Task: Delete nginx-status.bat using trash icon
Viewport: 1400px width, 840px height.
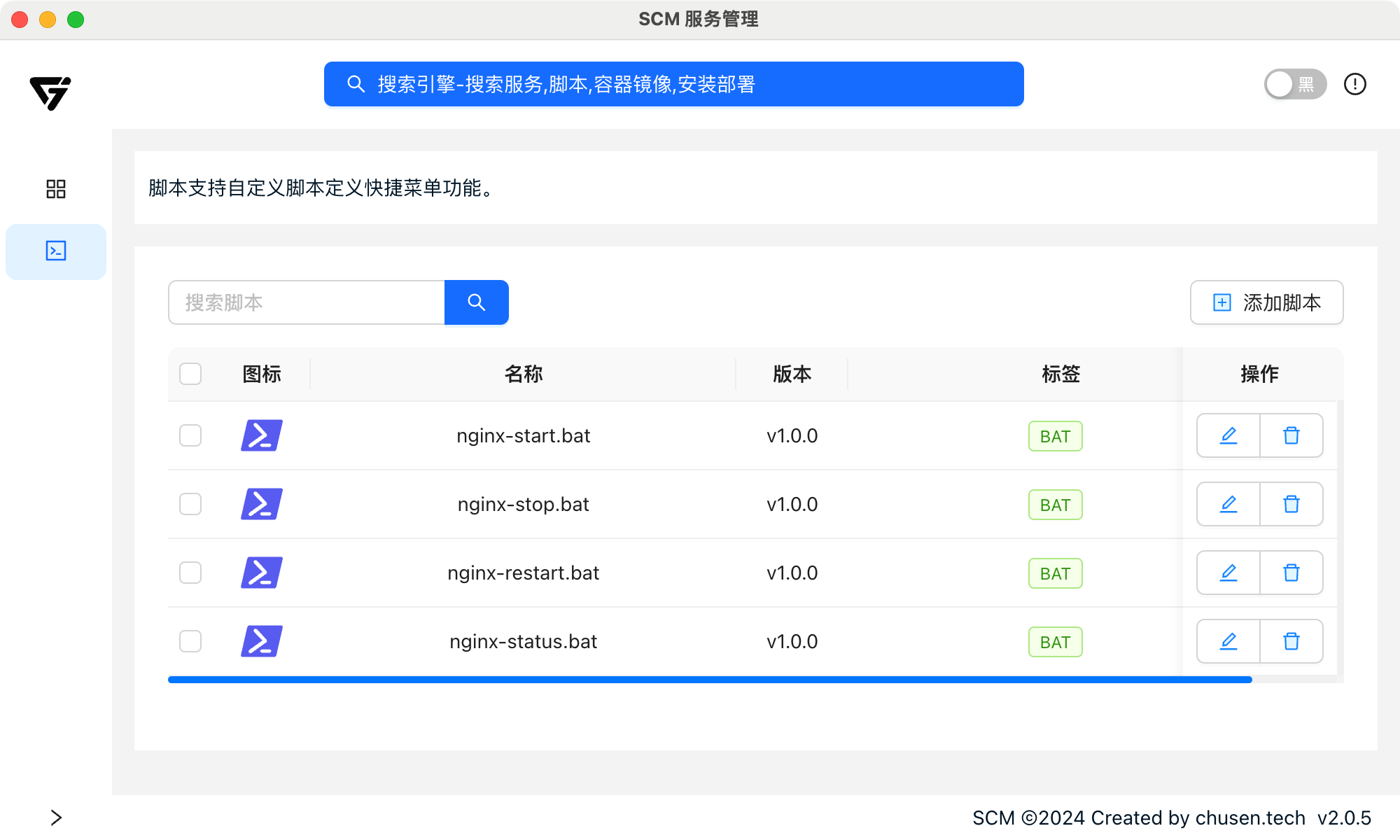Action: [1291, 641]
